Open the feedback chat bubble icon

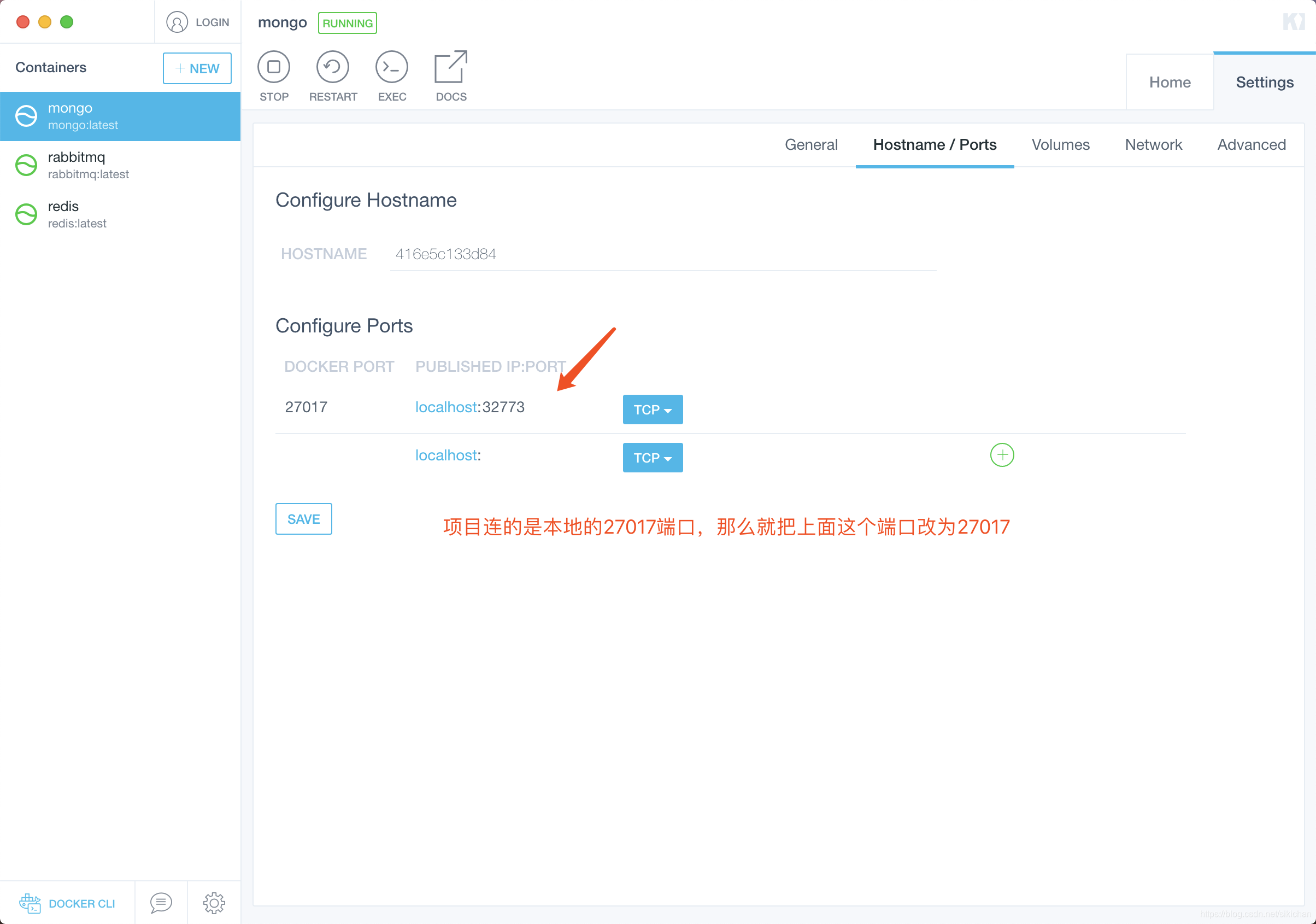pyautogui.click(x=161, y=903)
